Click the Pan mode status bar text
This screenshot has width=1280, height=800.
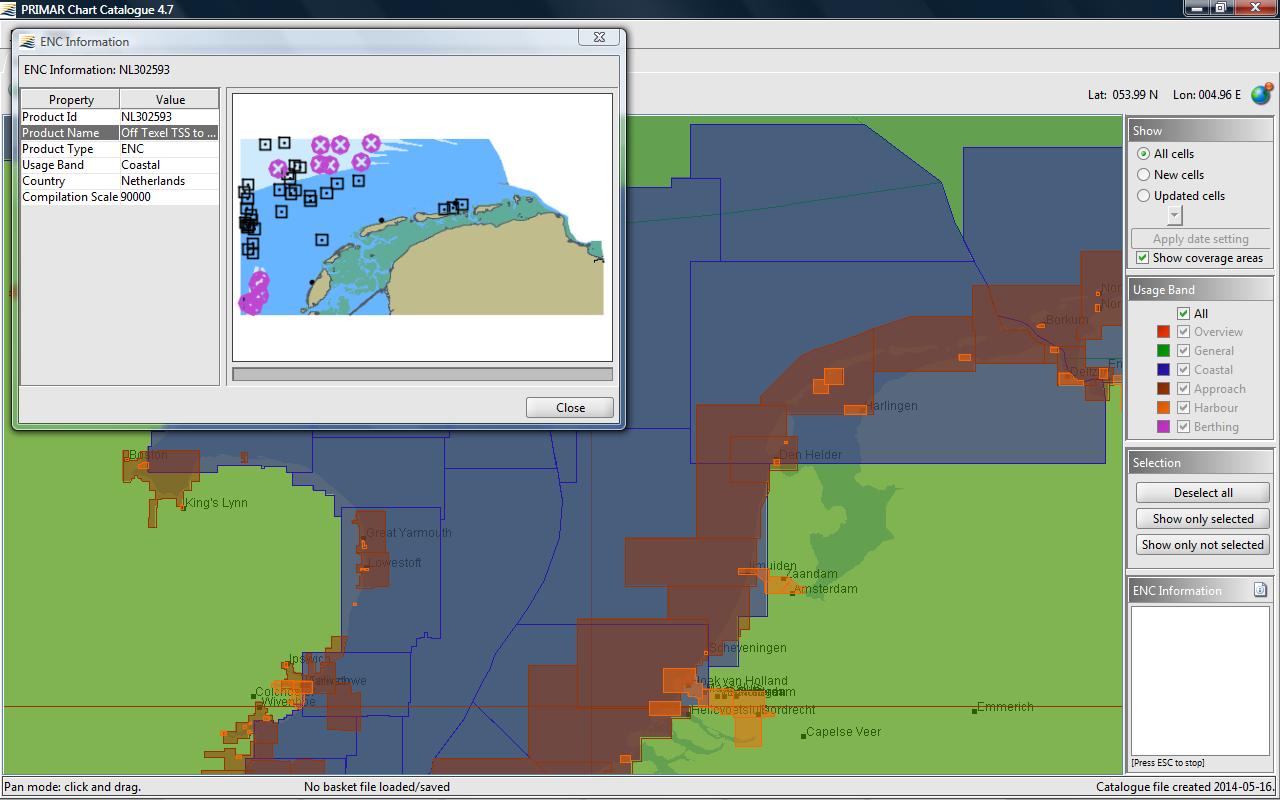(73, 787)
